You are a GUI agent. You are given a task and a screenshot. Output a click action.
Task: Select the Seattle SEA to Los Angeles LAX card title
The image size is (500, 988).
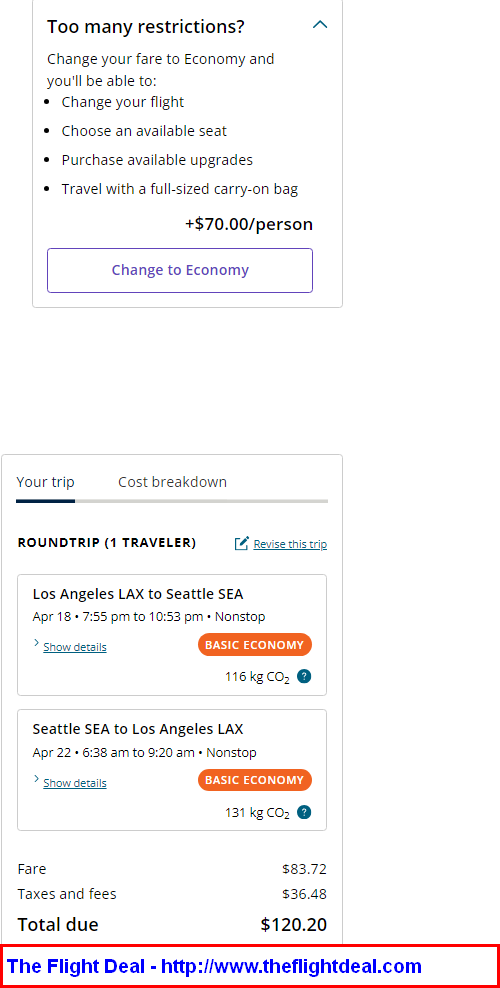point(138,730)
